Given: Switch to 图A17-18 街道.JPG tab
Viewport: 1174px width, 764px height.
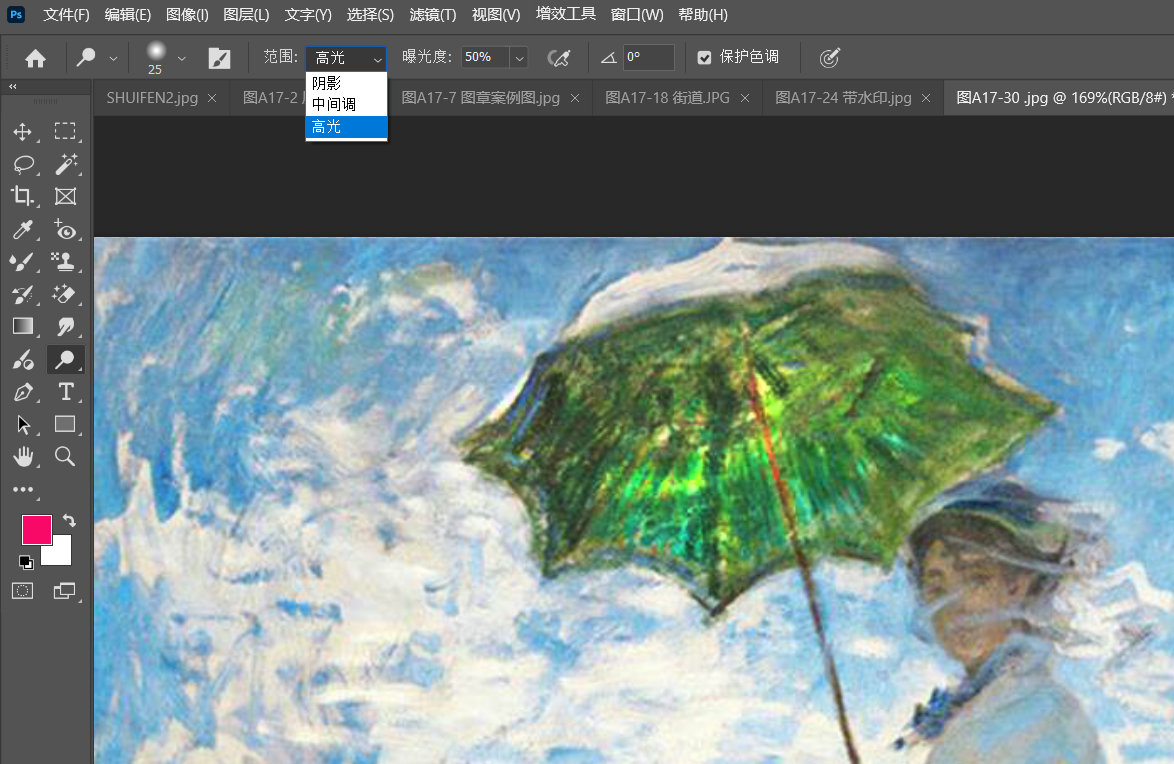Looking at the screenshot, I should 667,98.
